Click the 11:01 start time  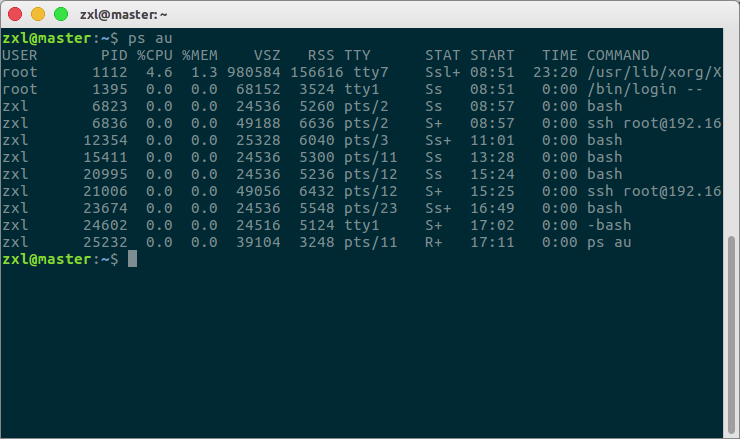pos(492,140)
